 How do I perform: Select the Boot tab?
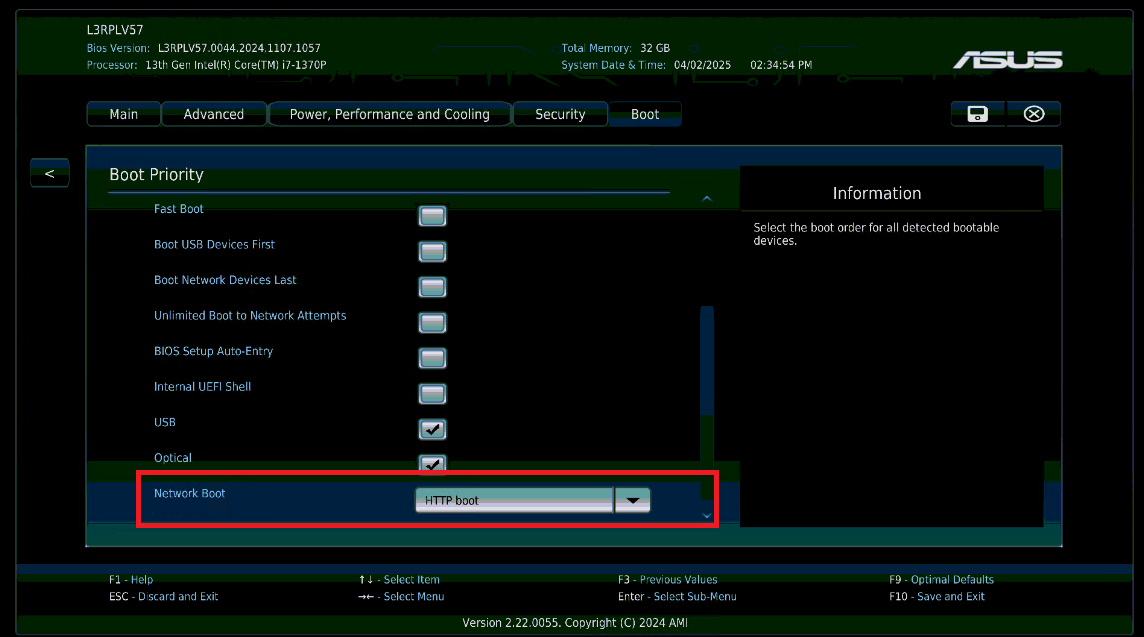pyautogui.click(x=644, y=113)
